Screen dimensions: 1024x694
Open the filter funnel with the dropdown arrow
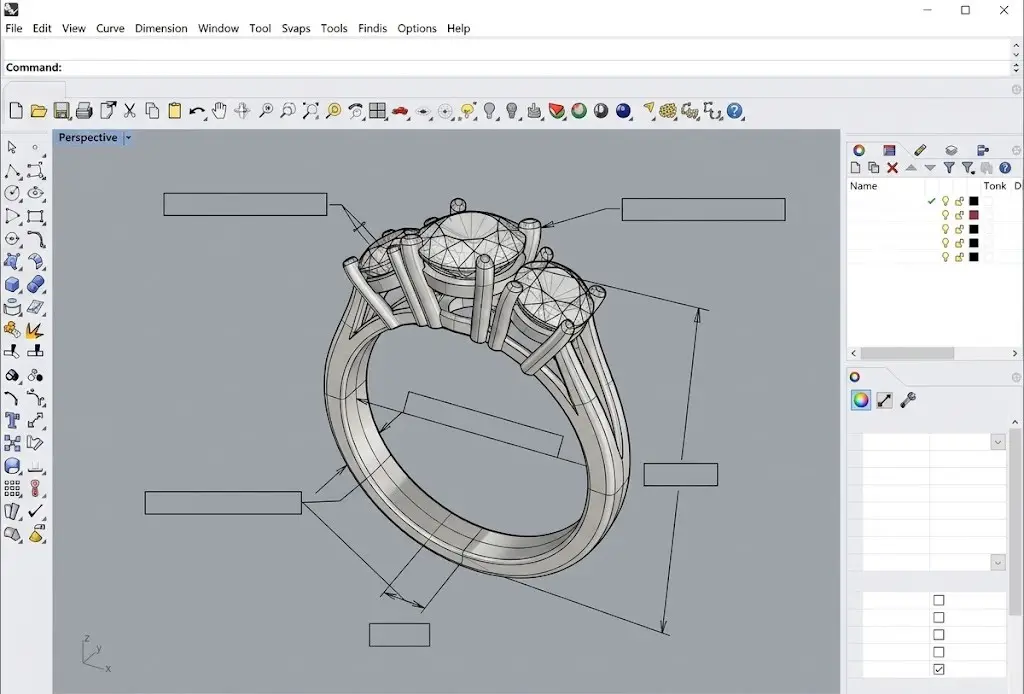(968, 168)
